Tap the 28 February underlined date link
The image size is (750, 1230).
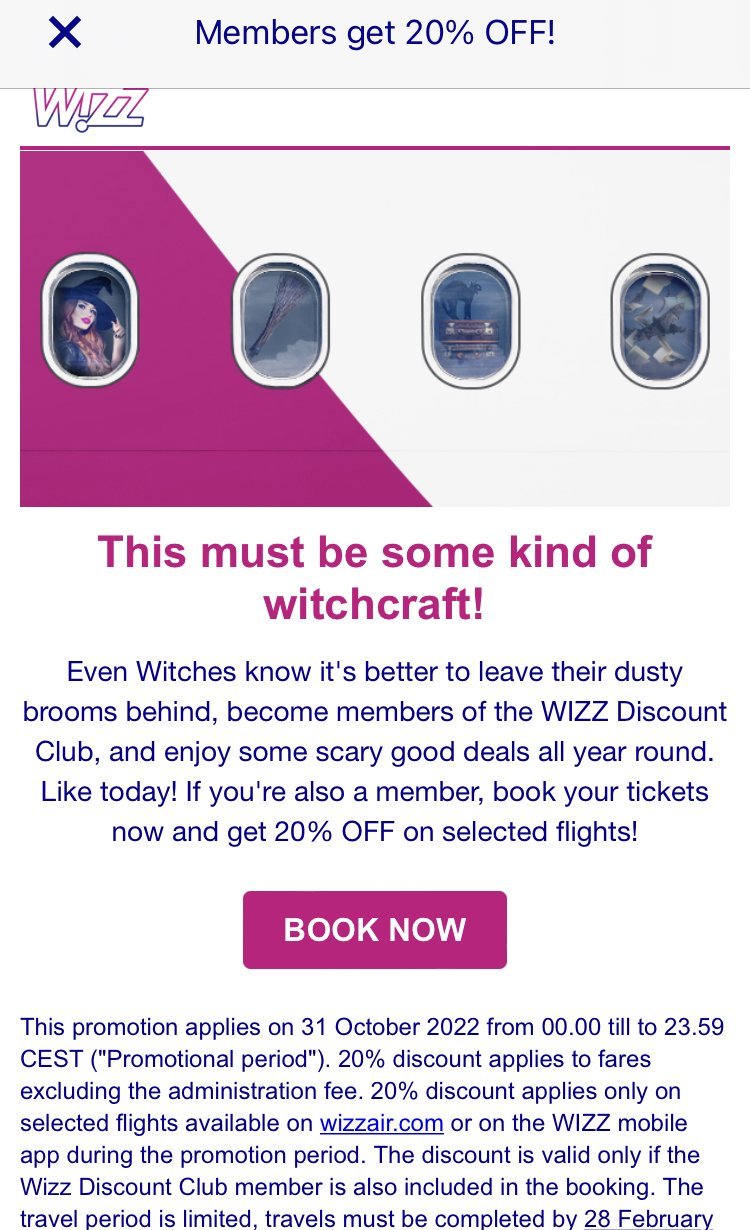(x=648, y=1219)
